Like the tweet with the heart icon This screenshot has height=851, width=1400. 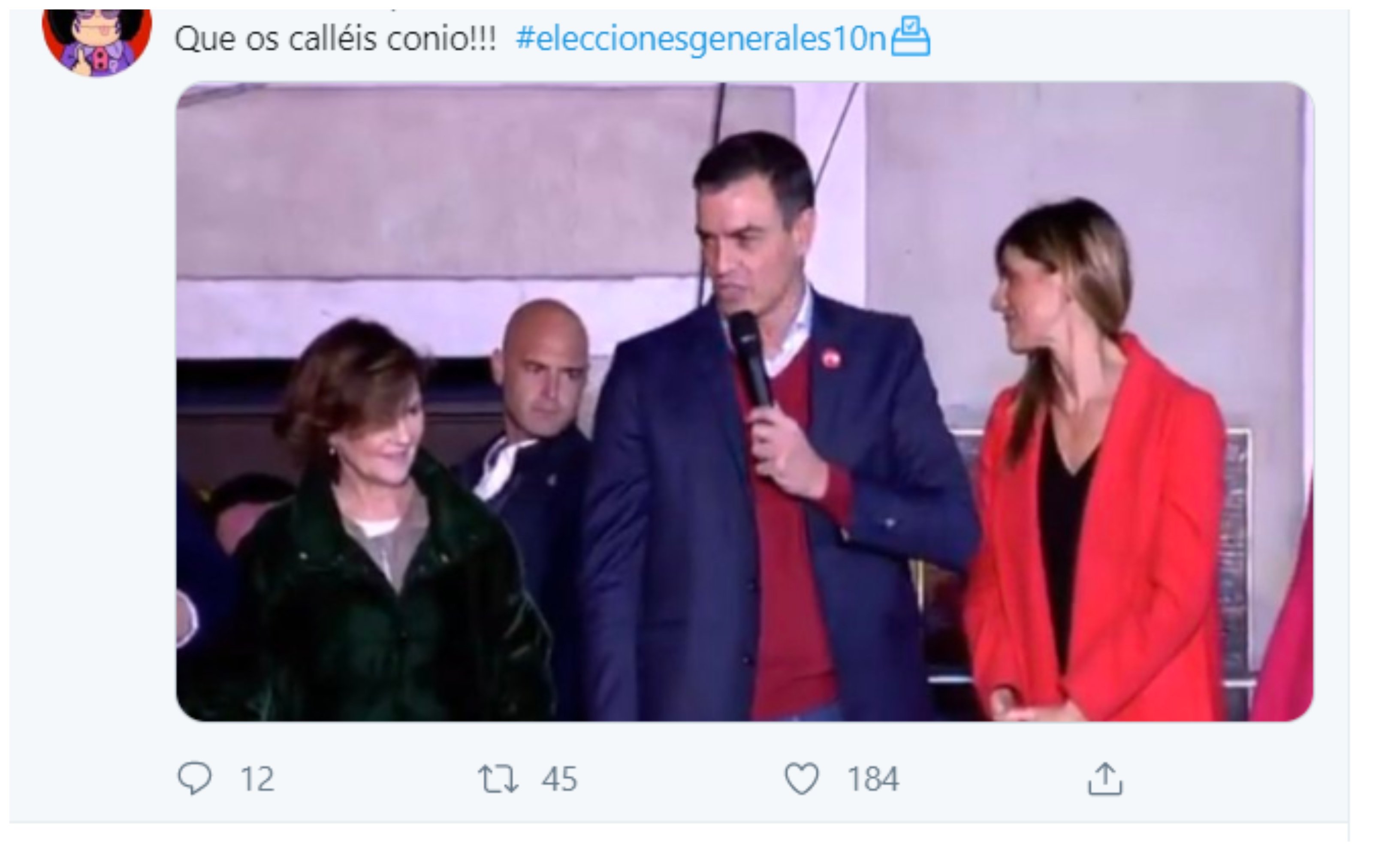tap(802, 778)
